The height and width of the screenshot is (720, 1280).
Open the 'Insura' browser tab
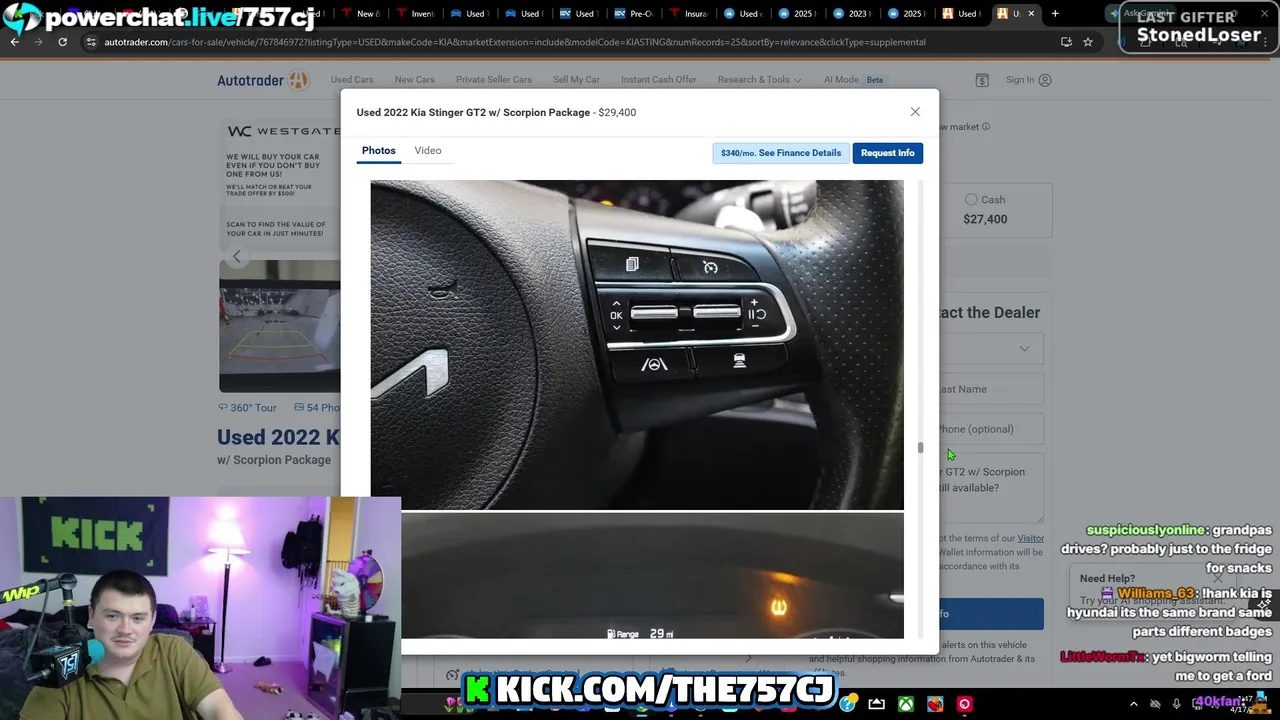pos(686,14)
